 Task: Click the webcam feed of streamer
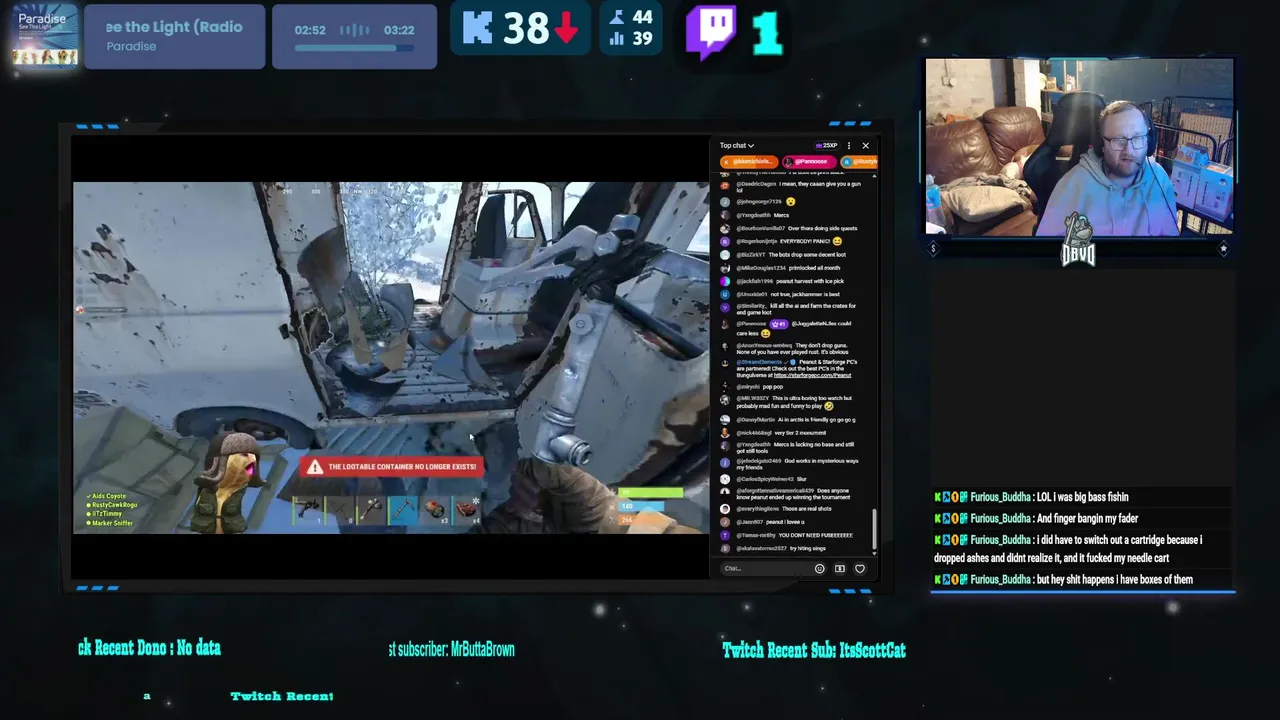point(1079,147)
